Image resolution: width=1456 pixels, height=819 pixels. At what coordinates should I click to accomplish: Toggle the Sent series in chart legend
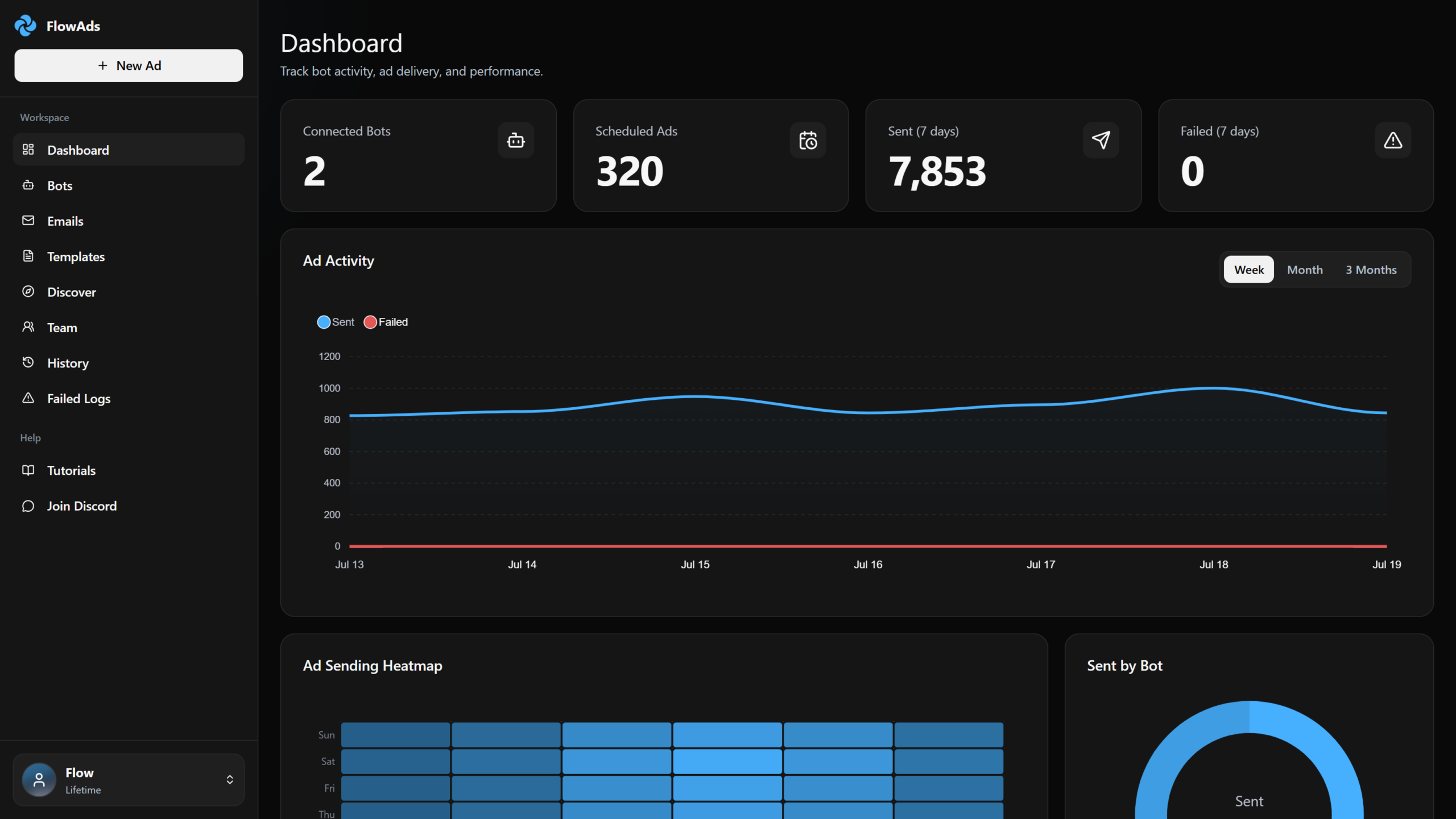tap(336, 322)
